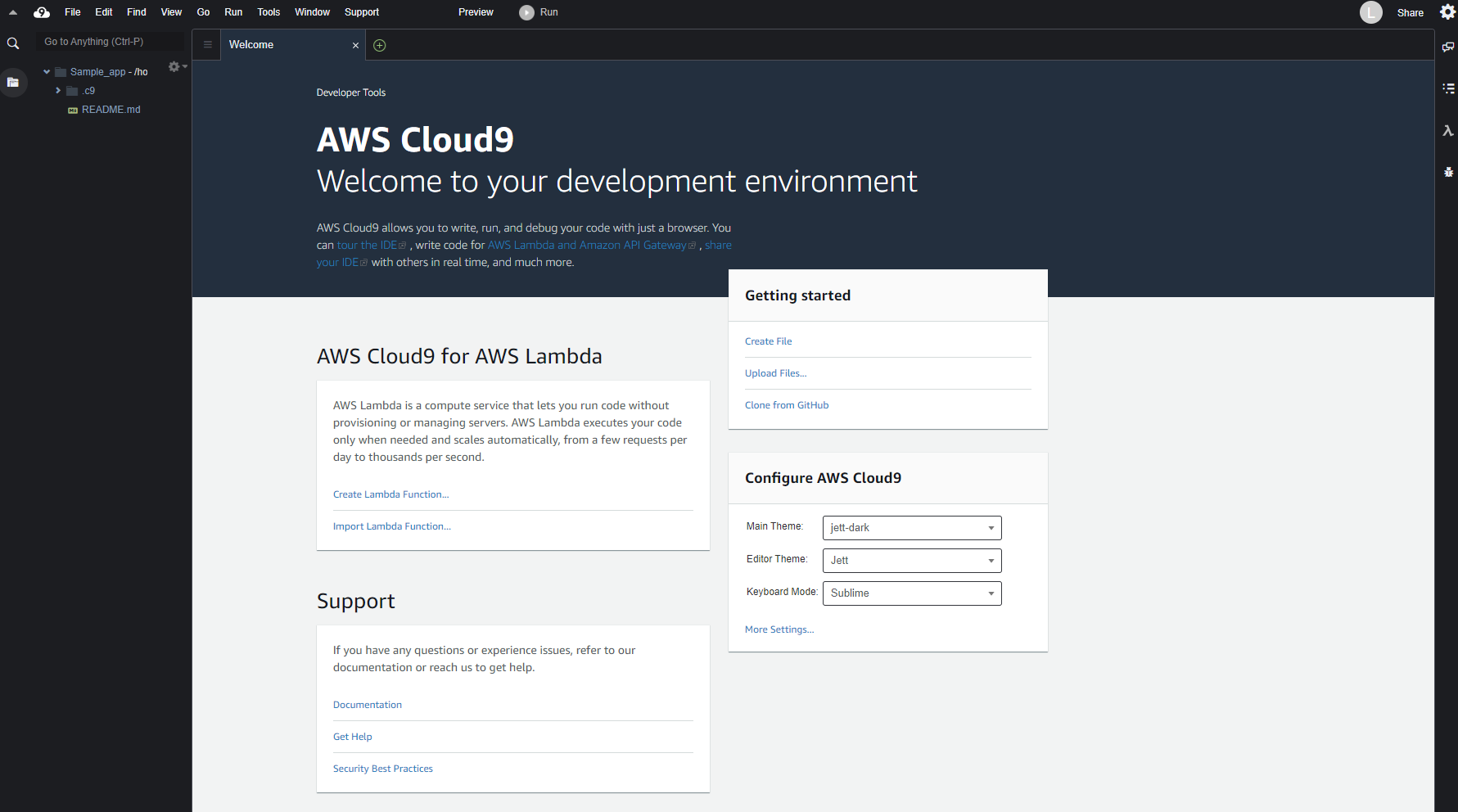
Task: Open the Keyboard Mode dropdown showing Sublime
Action: click(912, 593)
